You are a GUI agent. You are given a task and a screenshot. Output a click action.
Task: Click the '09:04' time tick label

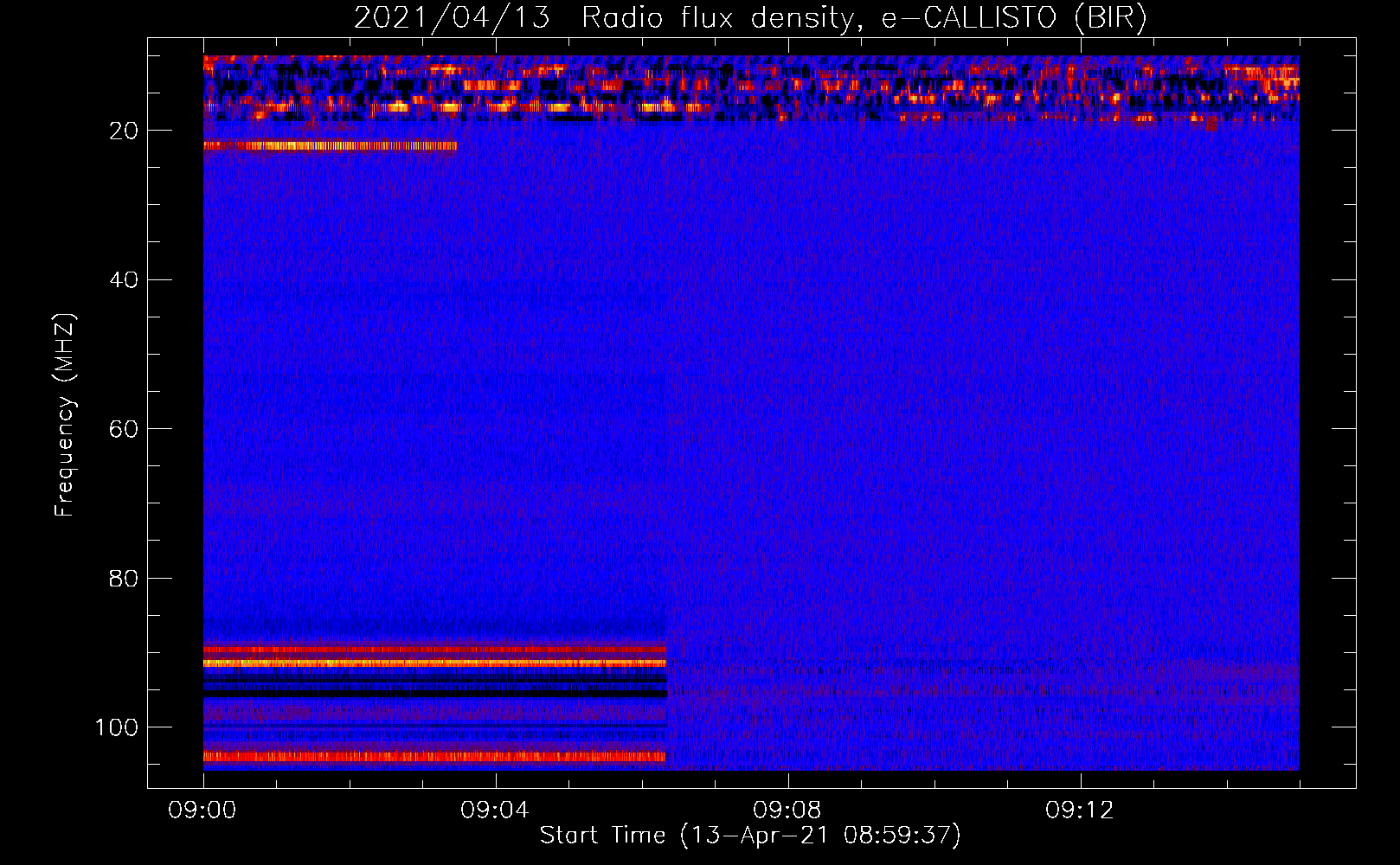coord(495,811)
